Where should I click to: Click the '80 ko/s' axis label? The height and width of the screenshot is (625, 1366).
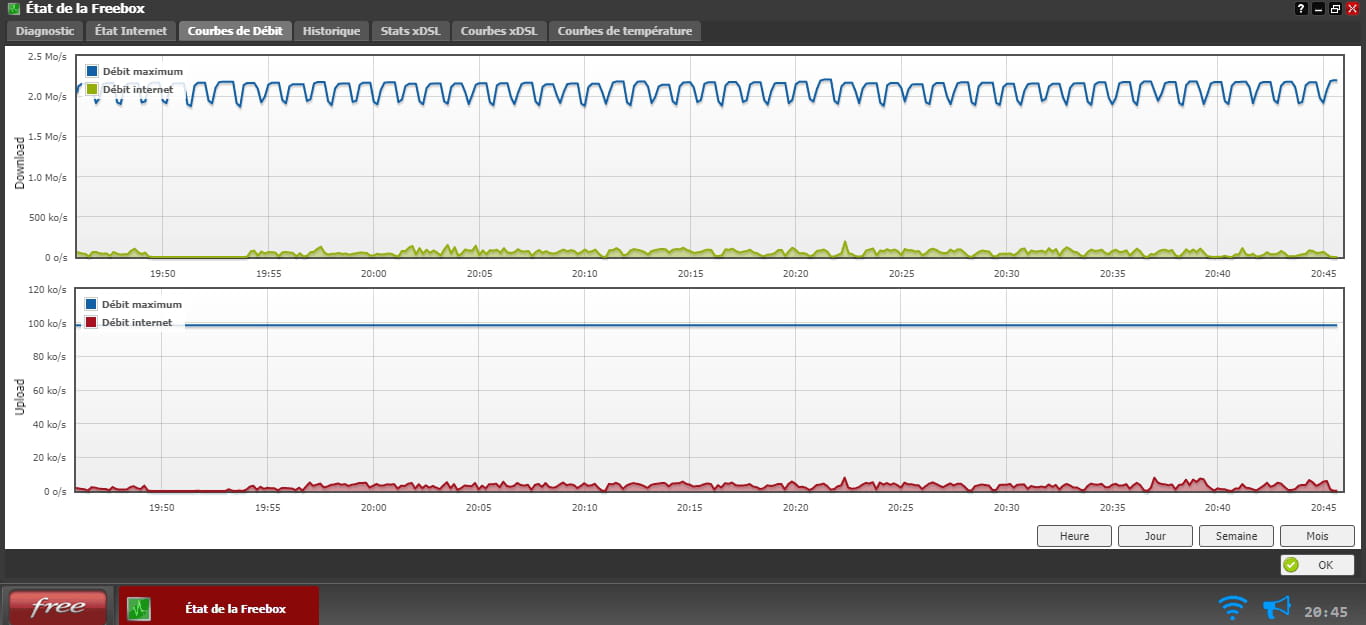coord(50,357)
